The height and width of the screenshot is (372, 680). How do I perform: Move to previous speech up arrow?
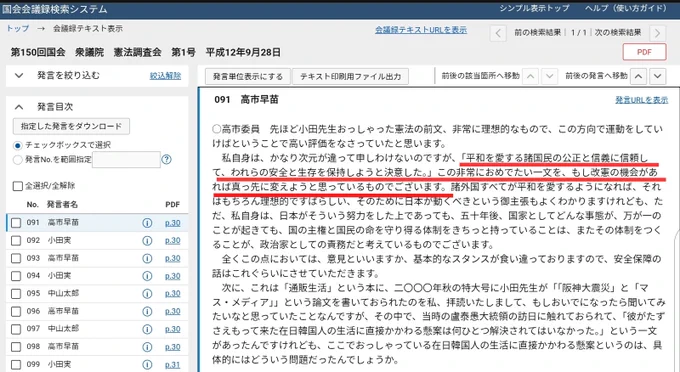638,76
